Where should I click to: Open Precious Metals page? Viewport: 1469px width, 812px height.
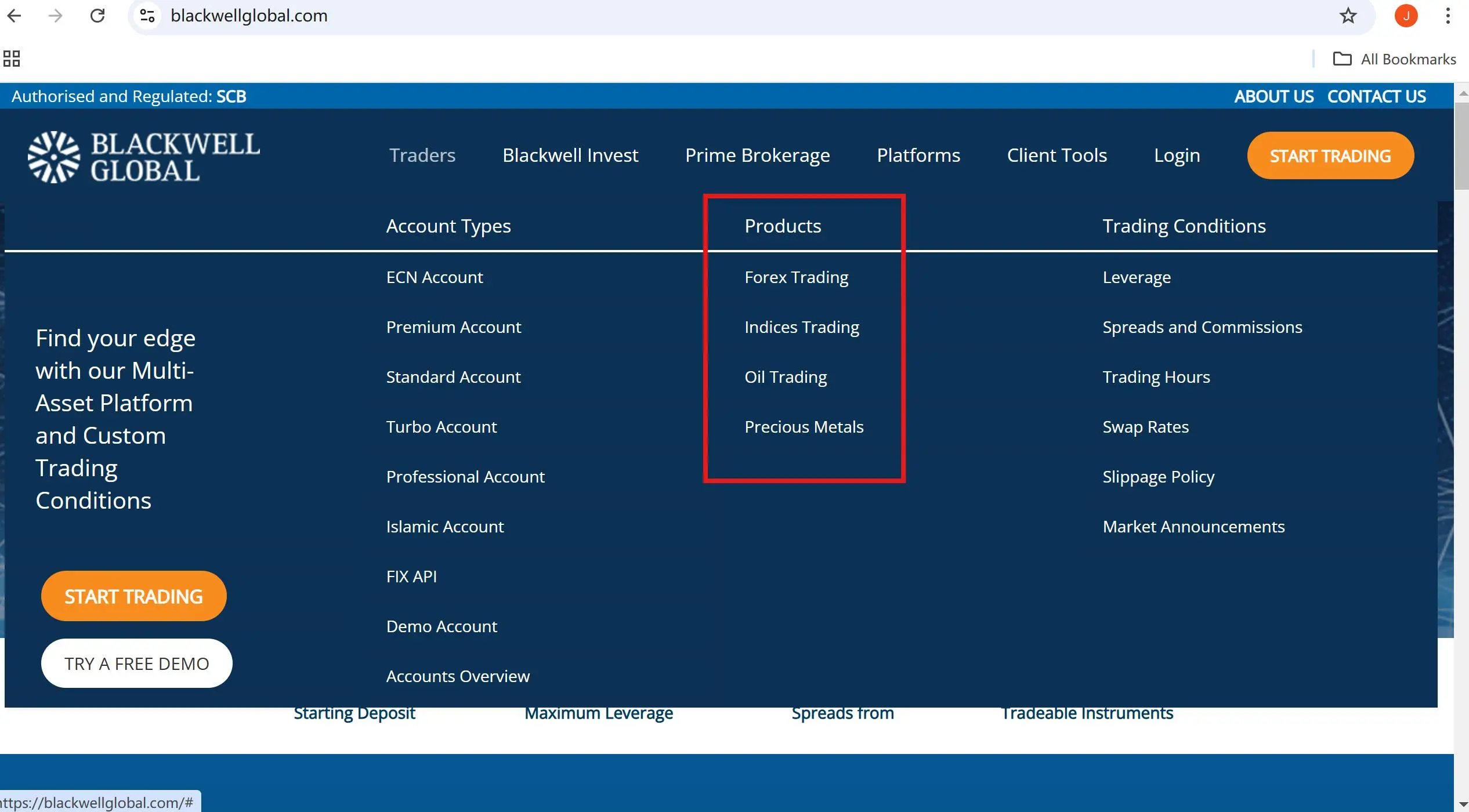click(804, 427)
